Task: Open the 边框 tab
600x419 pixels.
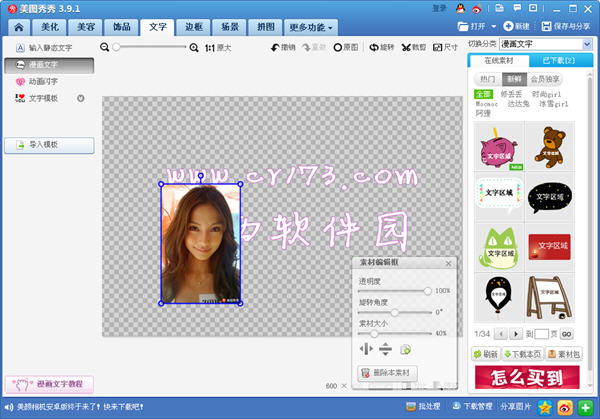Action: tap(194, 27)
